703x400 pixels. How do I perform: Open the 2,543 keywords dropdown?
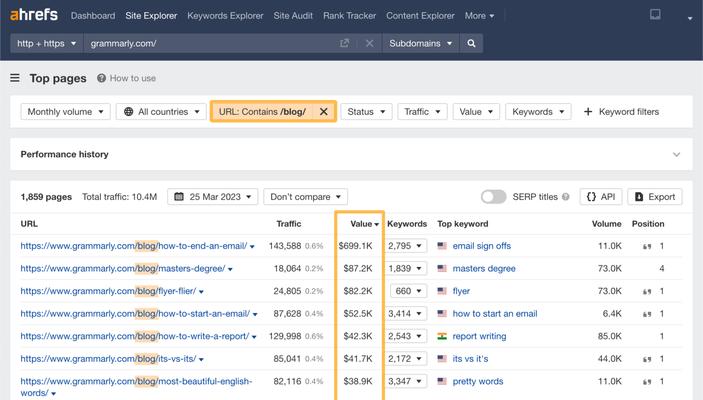tap(406, 336)
